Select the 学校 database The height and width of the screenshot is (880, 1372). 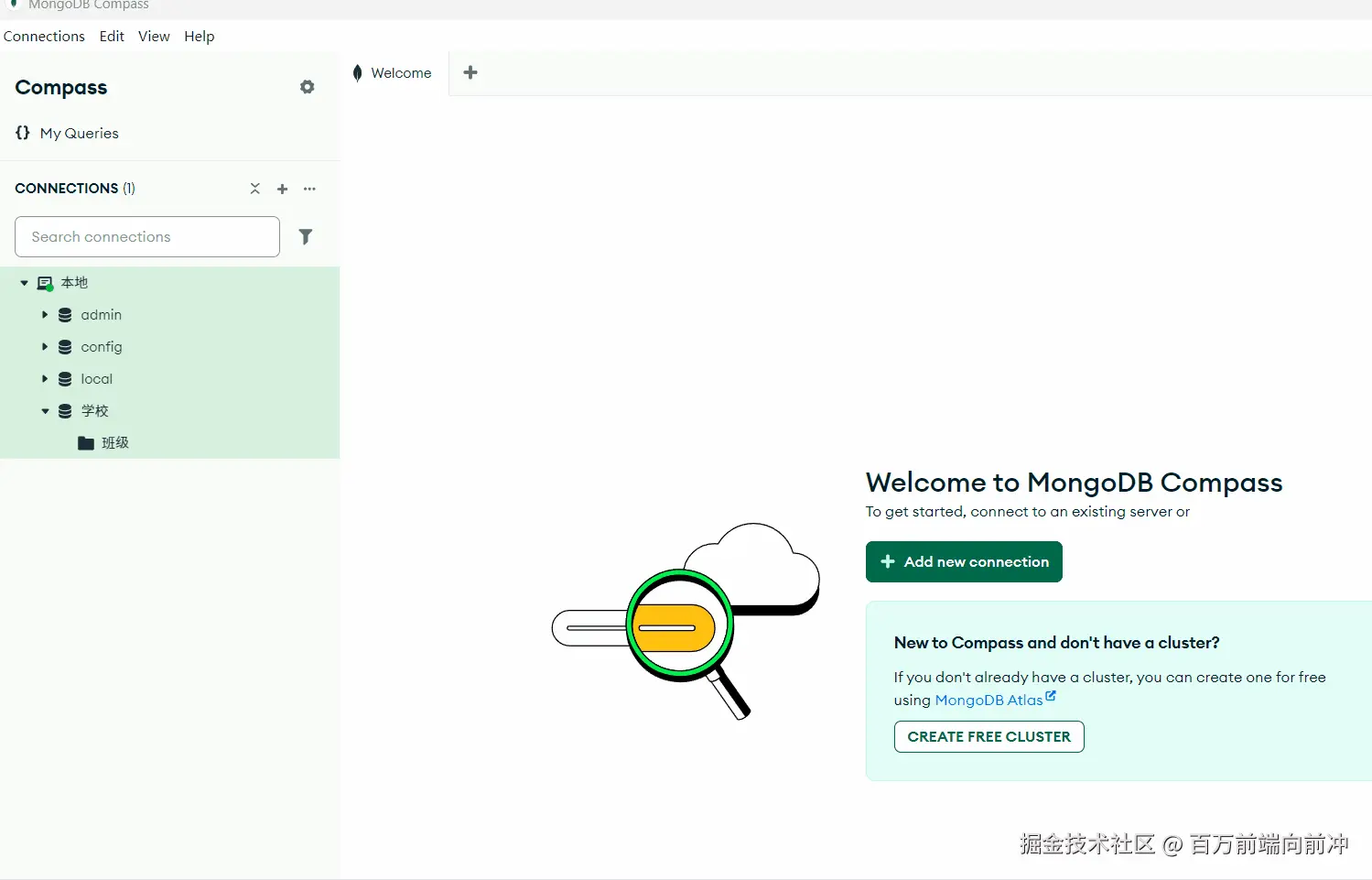point(94,411)
